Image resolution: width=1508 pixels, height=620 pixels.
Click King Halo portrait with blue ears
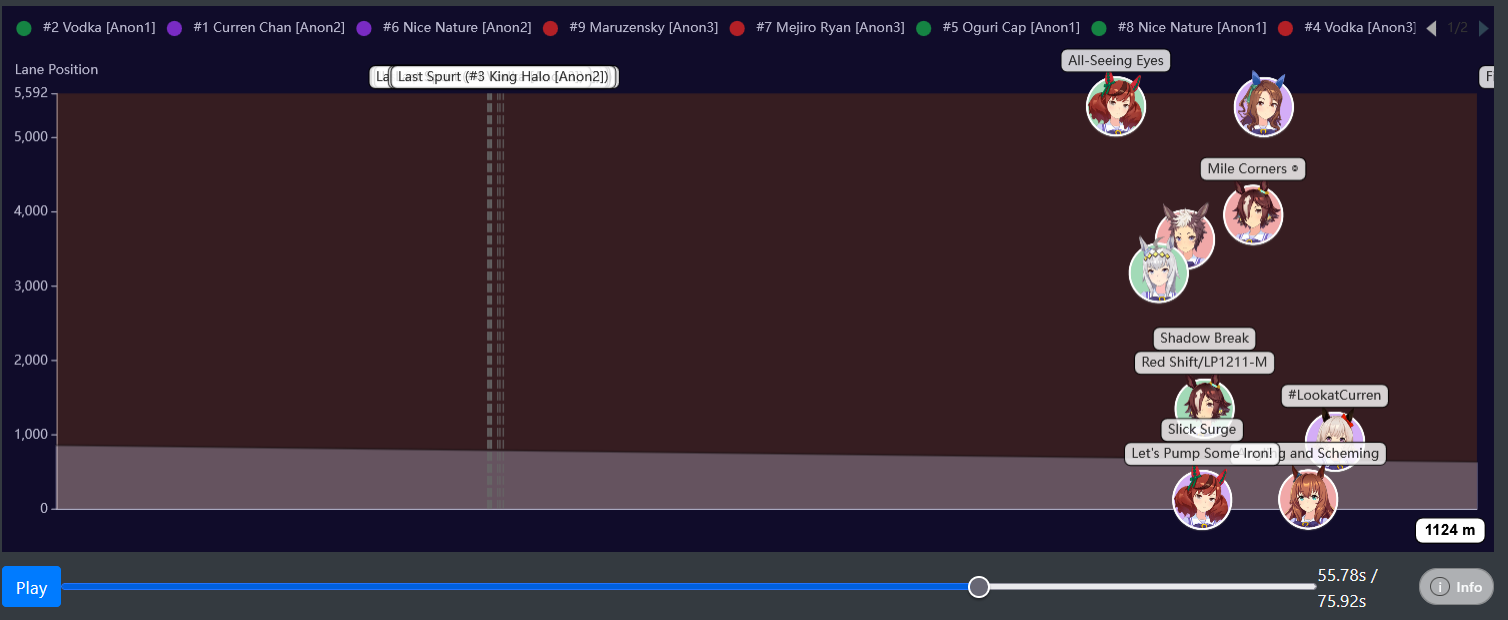click(x=1263, y=106)
